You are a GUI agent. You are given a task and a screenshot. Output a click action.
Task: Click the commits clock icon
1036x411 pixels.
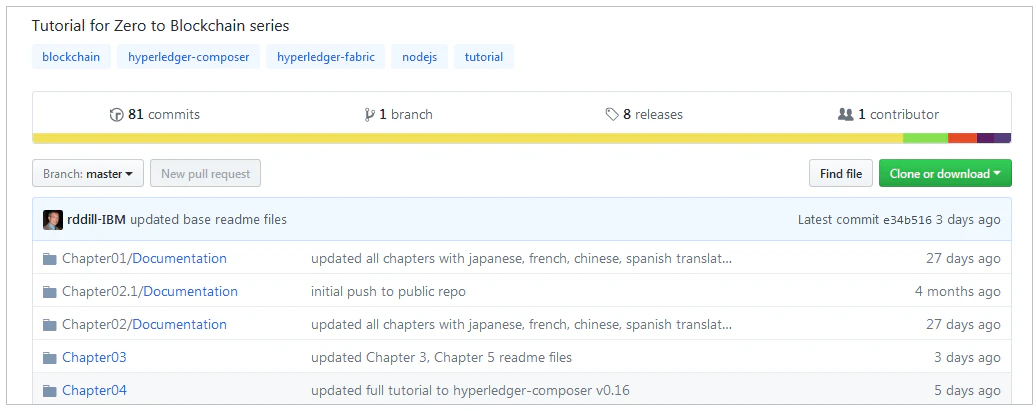point(116,115)
